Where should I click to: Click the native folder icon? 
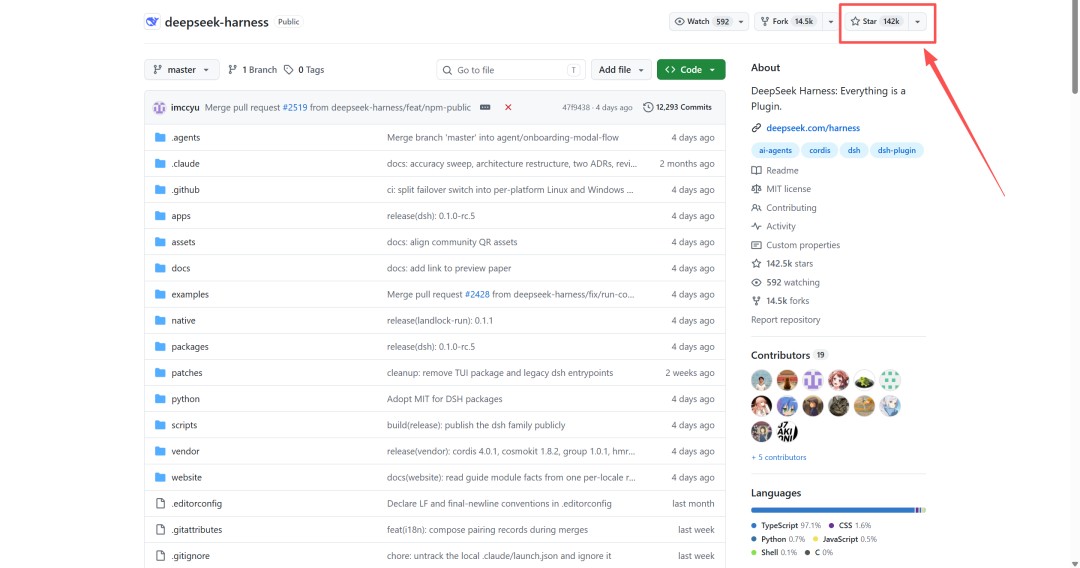pyautogui.click(x=160, y=320)
